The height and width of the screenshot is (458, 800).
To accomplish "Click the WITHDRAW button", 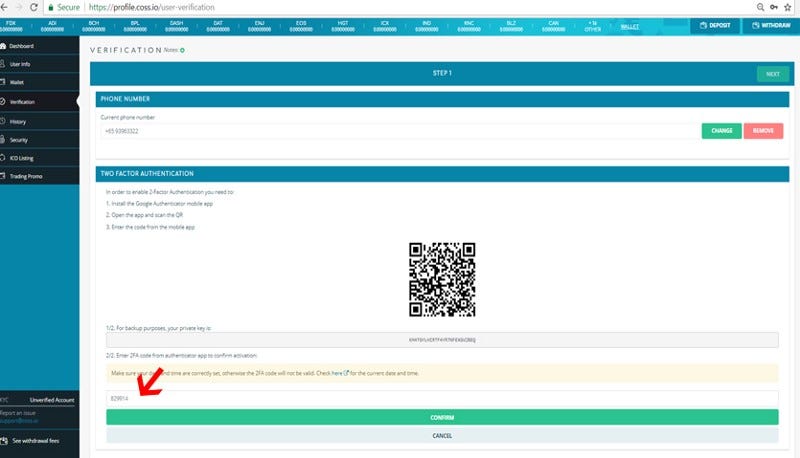I will click(x=771, y=26).
